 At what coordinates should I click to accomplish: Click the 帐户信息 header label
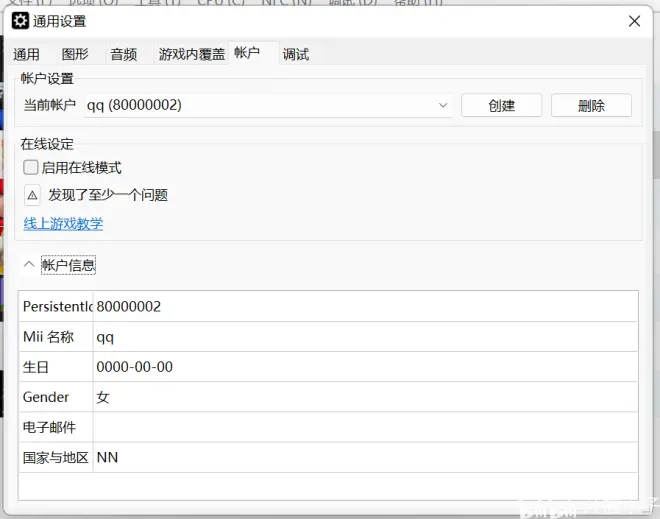tap(68, 265)
